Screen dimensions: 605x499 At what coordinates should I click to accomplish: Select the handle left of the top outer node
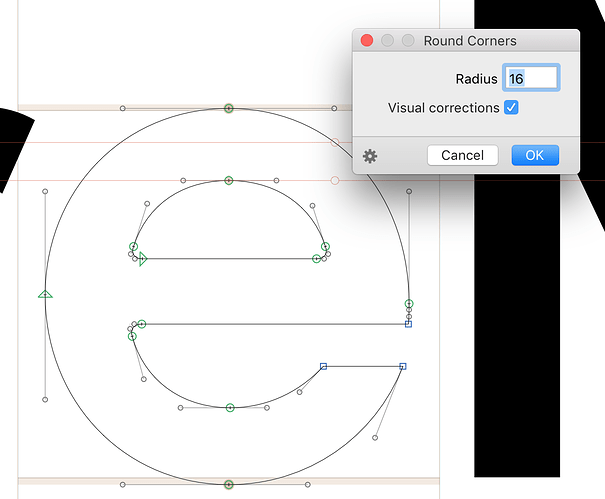click(x=123, y=108)
